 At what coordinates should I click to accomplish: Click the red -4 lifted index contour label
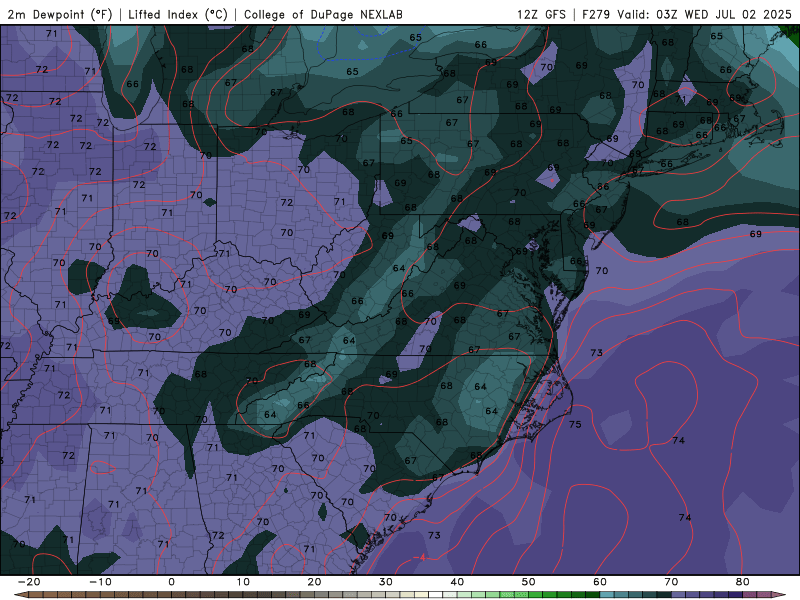tap(421, 558)
